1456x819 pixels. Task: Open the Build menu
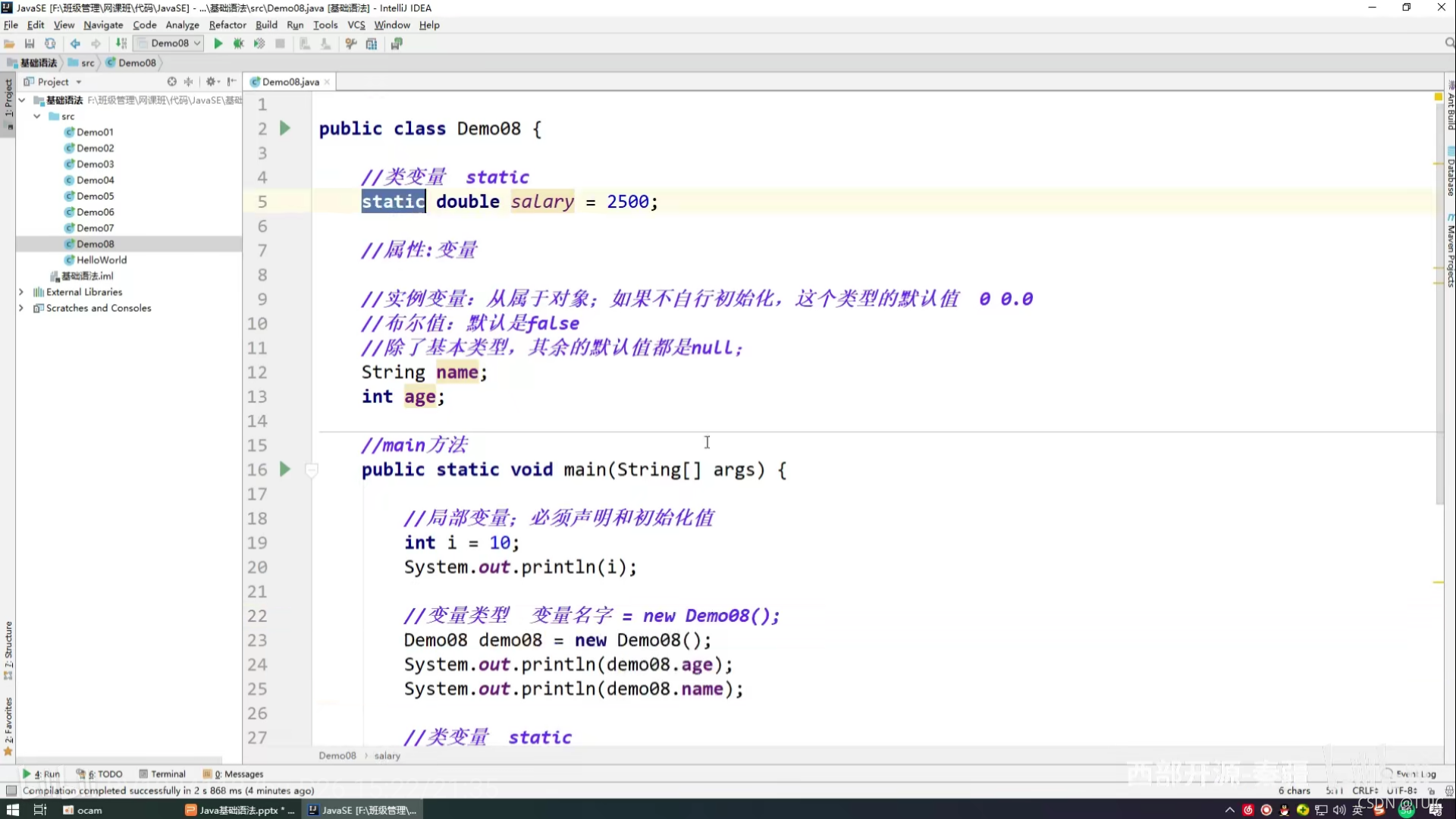tap(265, 25)
